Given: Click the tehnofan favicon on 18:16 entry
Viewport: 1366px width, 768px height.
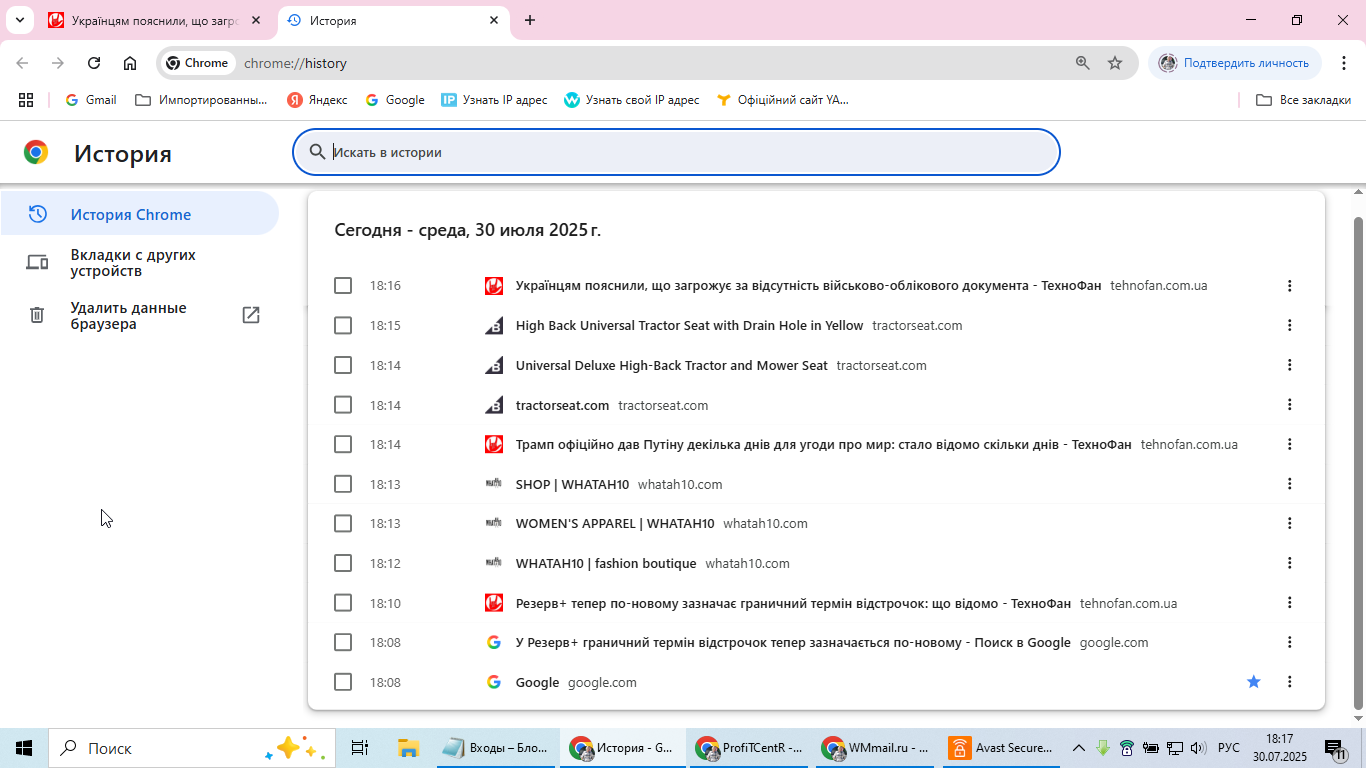Looking at the screenshot, I should click(x=494, y=286).
